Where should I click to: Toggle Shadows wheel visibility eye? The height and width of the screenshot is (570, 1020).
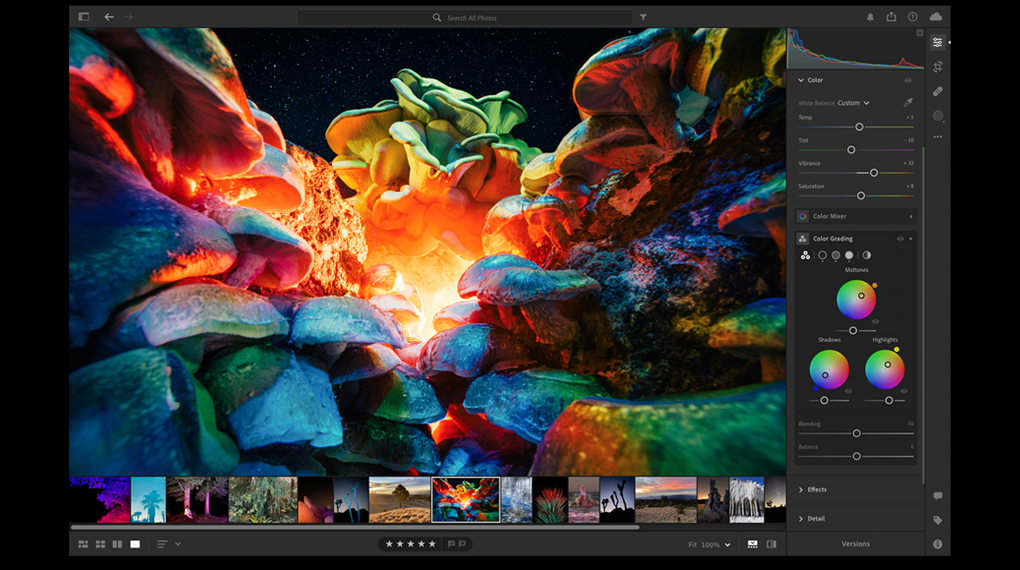848,392
